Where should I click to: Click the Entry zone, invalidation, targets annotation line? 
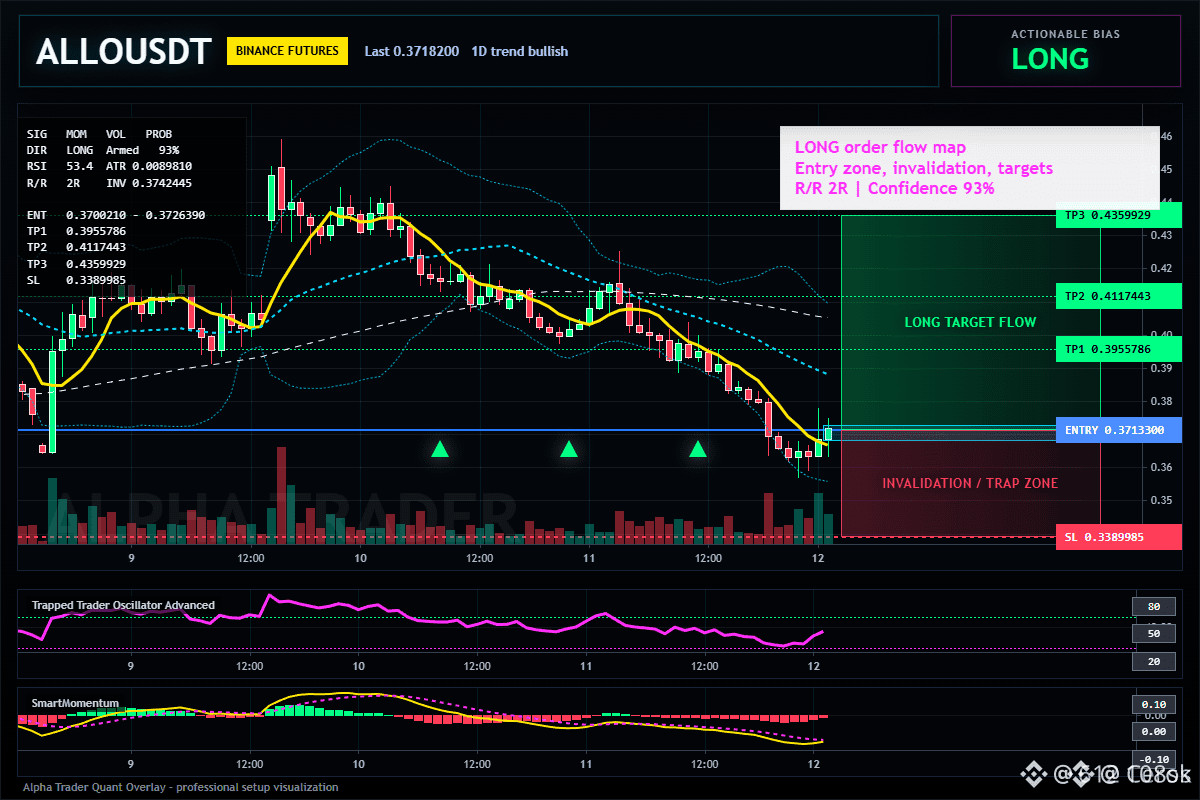[923, 168]
